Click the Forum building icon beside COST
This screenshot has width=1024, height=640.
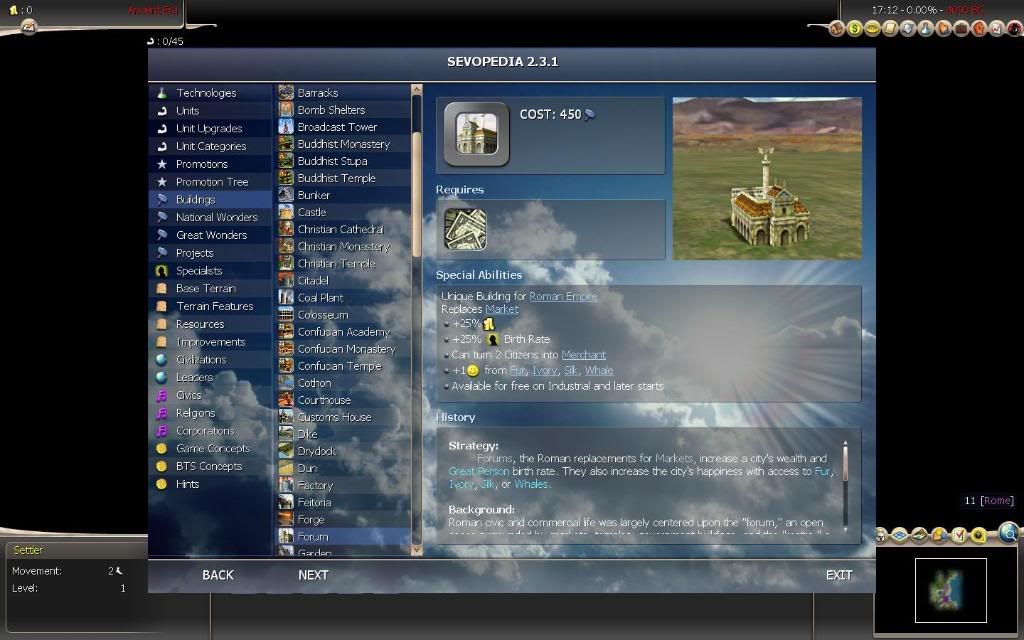pos(476,134)
